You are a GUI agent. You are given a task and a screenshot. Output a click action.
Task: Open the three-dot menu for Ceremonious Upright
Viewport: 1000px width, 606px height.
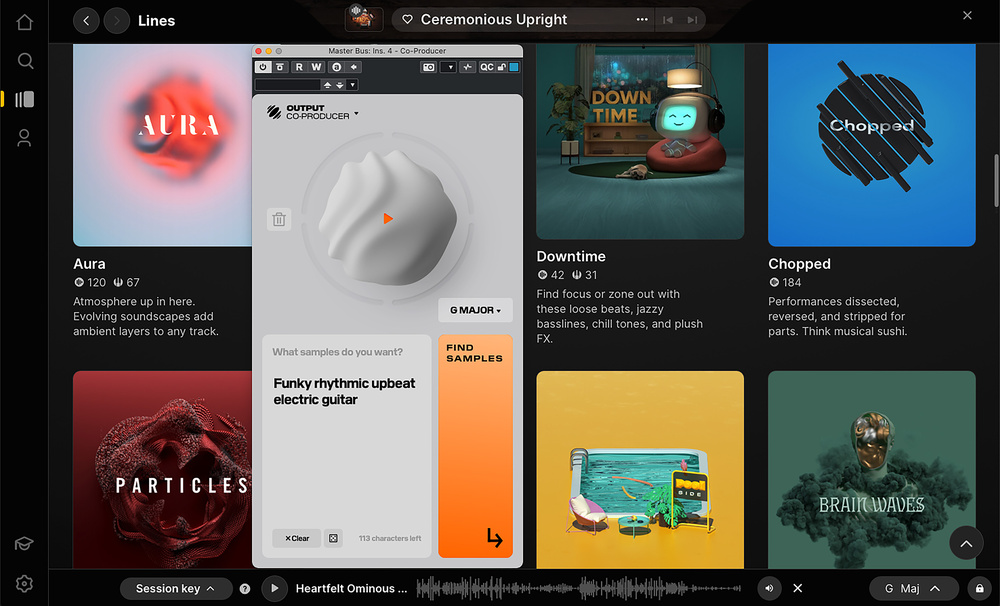[642, 20]
